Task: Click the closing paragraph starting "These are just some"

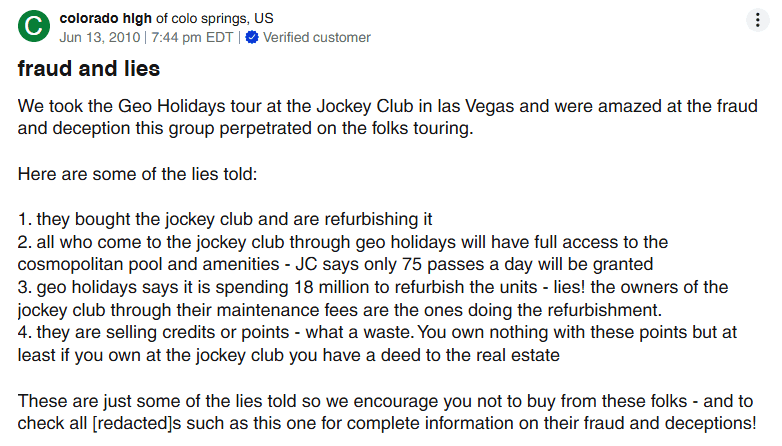Action: coord(386,411)
